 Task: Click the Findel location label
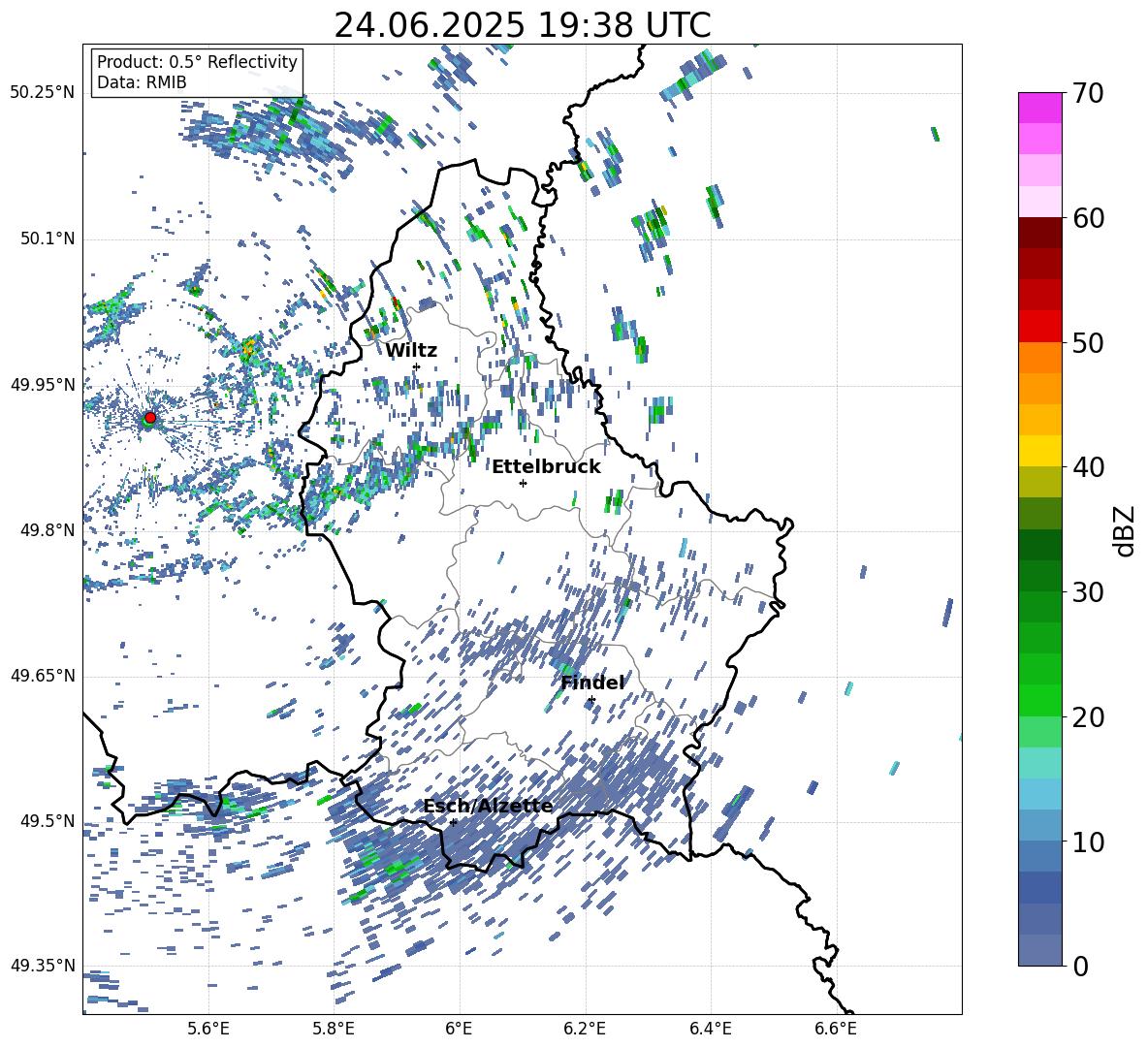(x=592, y=683)
